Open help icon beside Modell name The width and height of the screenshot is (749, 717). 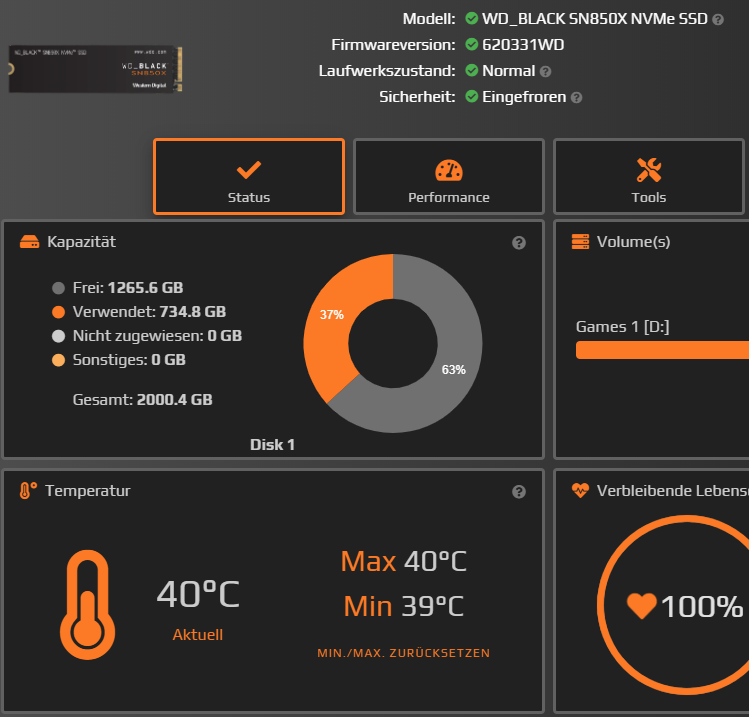[x=718, y=20]
